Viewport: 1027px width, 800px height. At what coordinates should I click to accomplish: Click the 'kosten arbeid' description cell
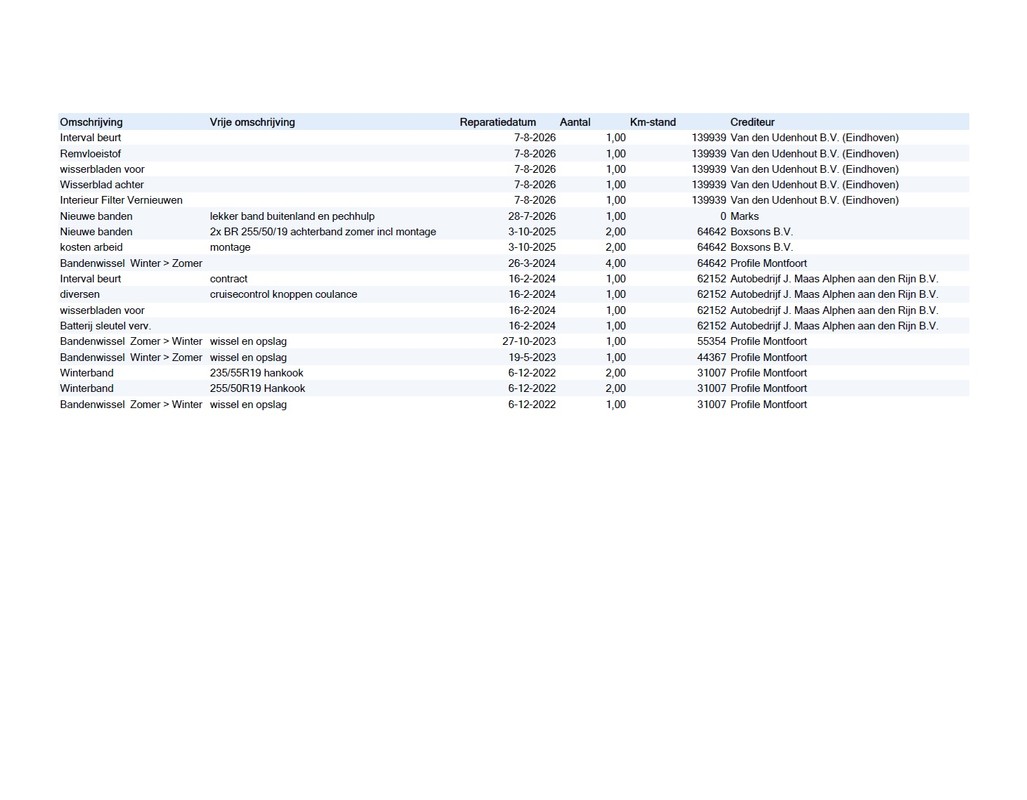(91, 248)
